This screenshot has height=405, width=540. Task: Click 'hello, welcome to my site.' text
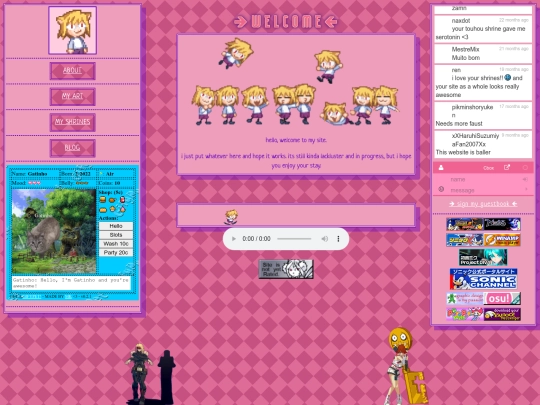tap(296, 140)
